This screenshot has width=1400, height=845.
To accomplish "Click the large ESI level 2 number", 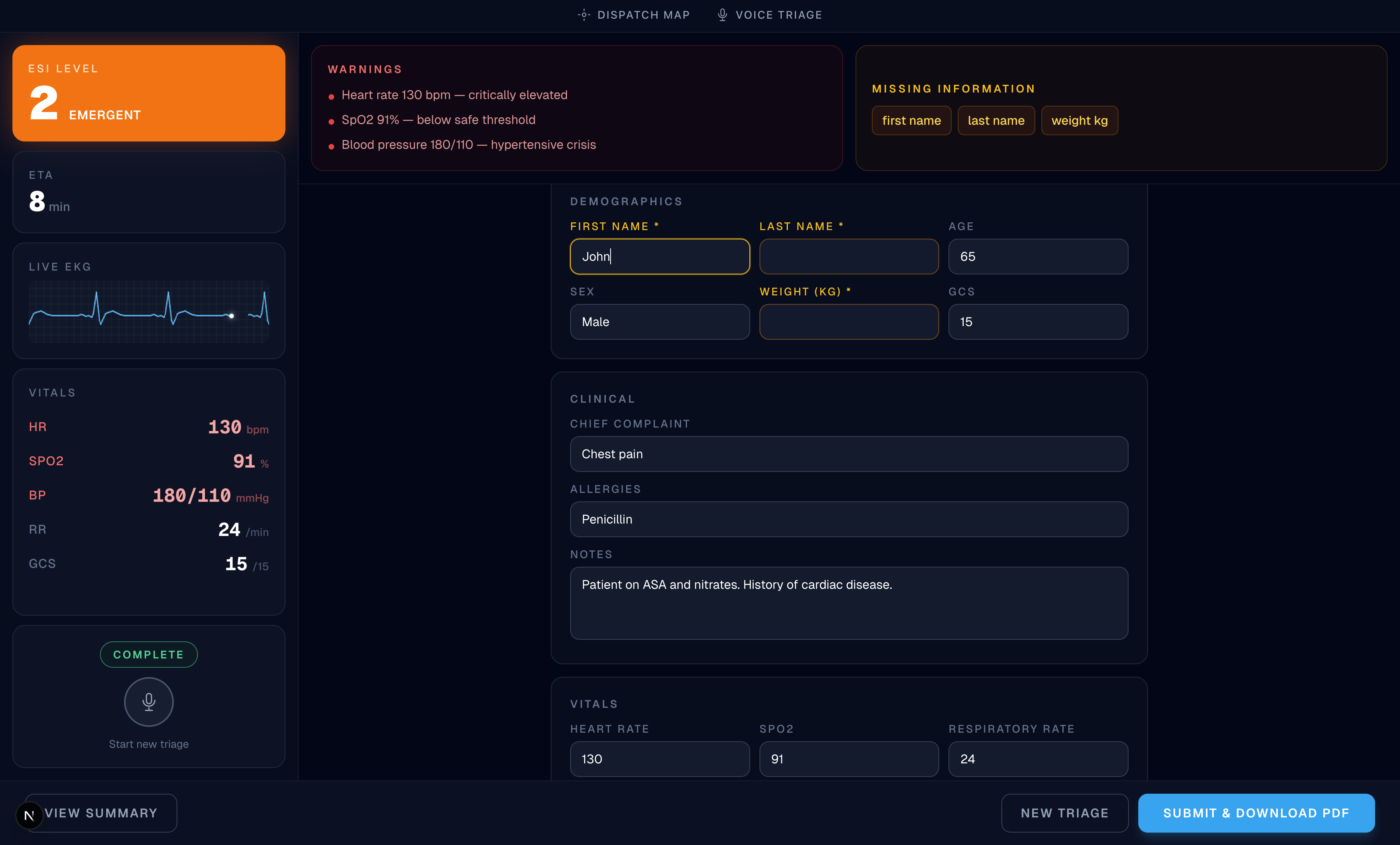I will pos(44,103).
